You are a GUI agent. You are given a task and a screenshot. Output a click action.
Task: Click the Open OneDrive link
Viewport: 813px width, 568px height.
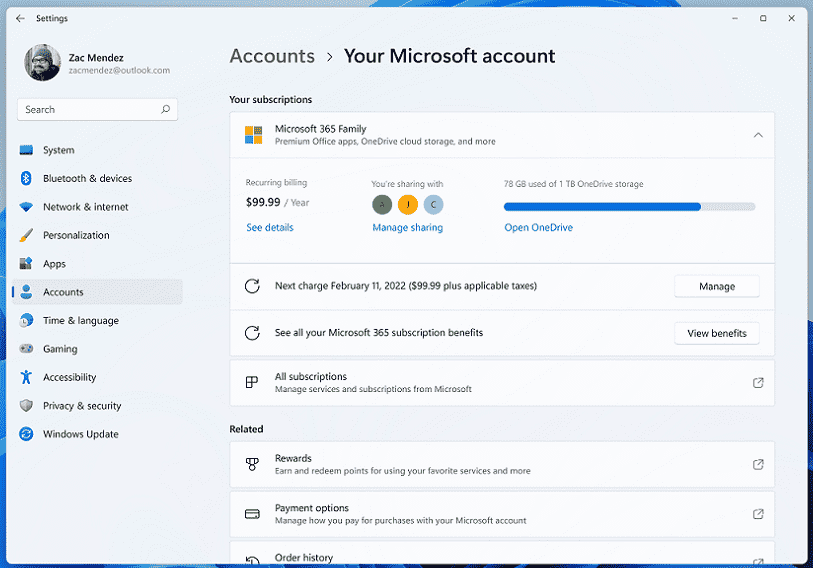tap(539, 227)
